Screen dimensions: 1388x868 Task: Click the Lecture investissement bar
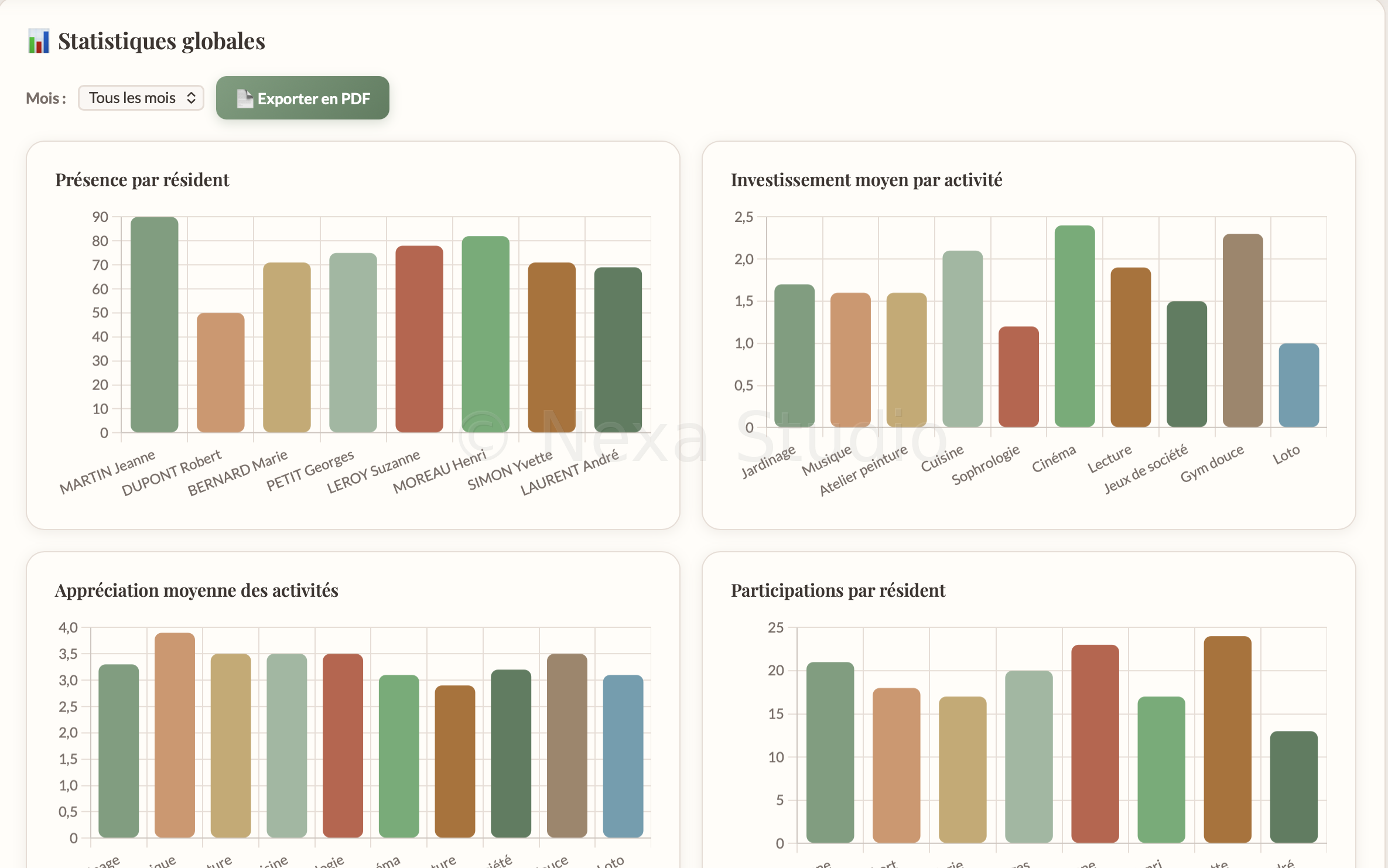(1130, 347)
